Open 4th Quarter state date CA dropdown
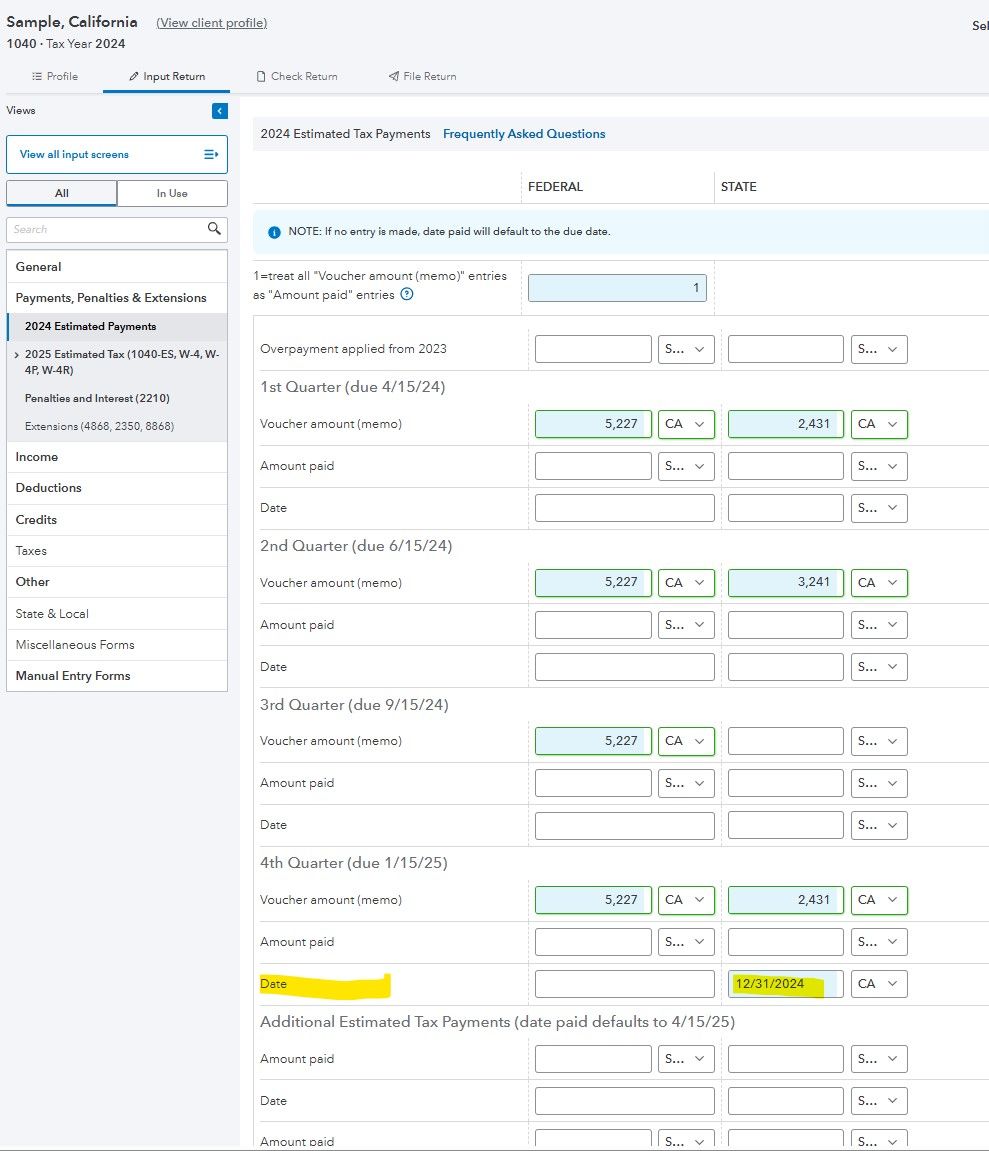Screen dimensions: 989x1151 tap(879, 984)
